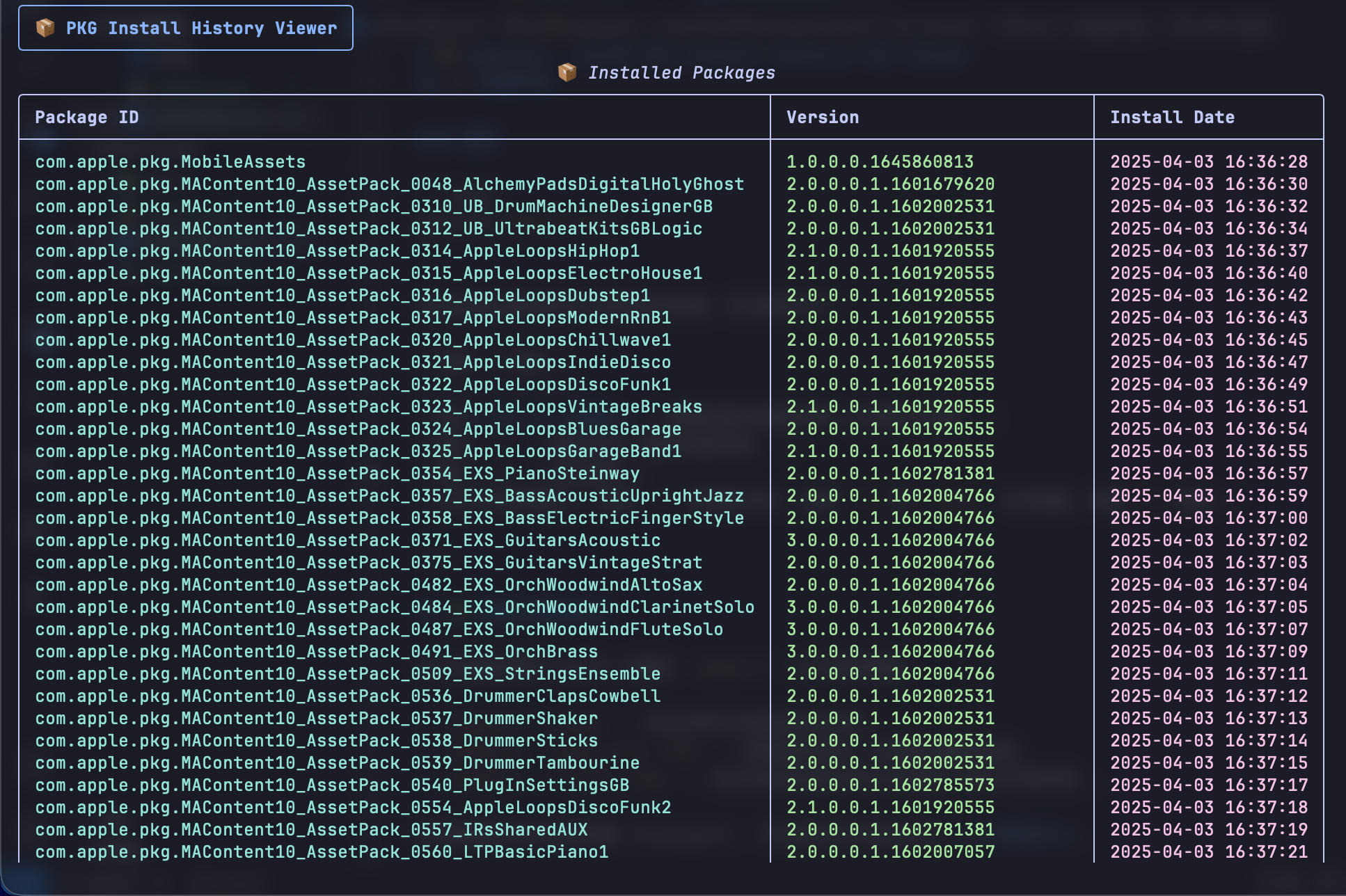Click the DrummerShaker package ID
The width and height of the screenshot is (1346, 896).
317,718
